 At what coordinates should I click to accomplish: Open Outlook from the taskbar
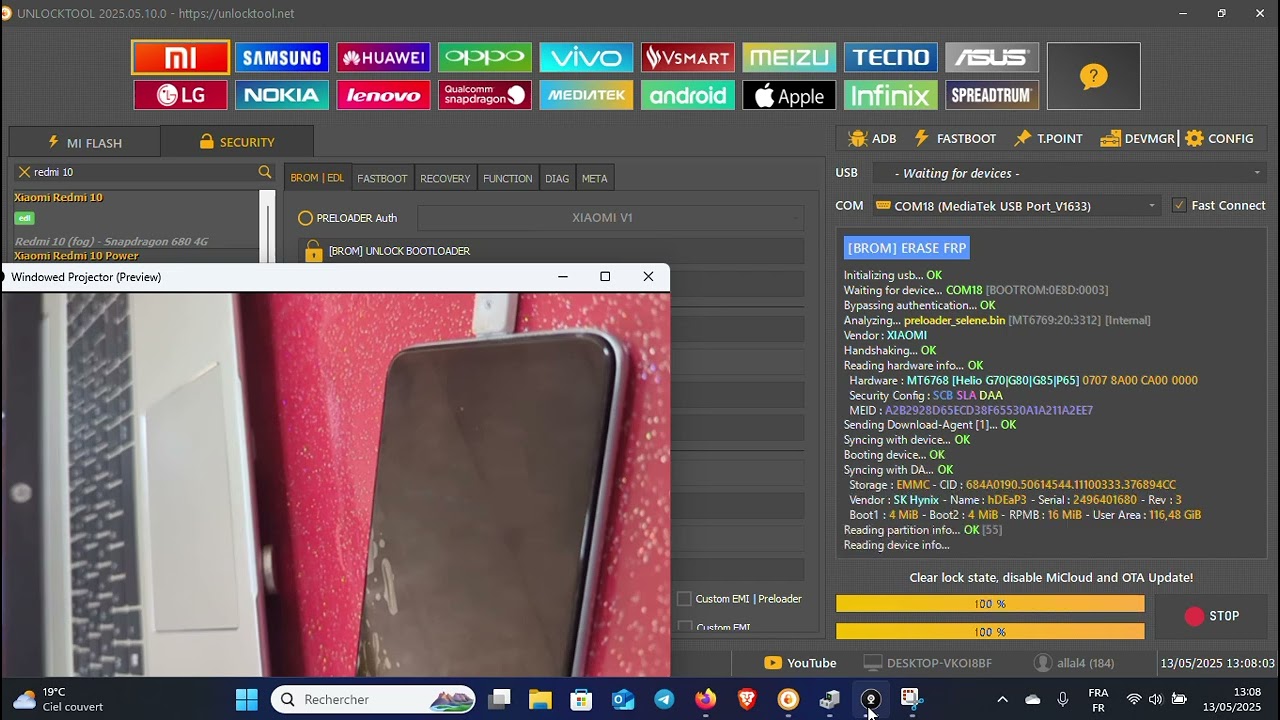(x=623, y=699)
